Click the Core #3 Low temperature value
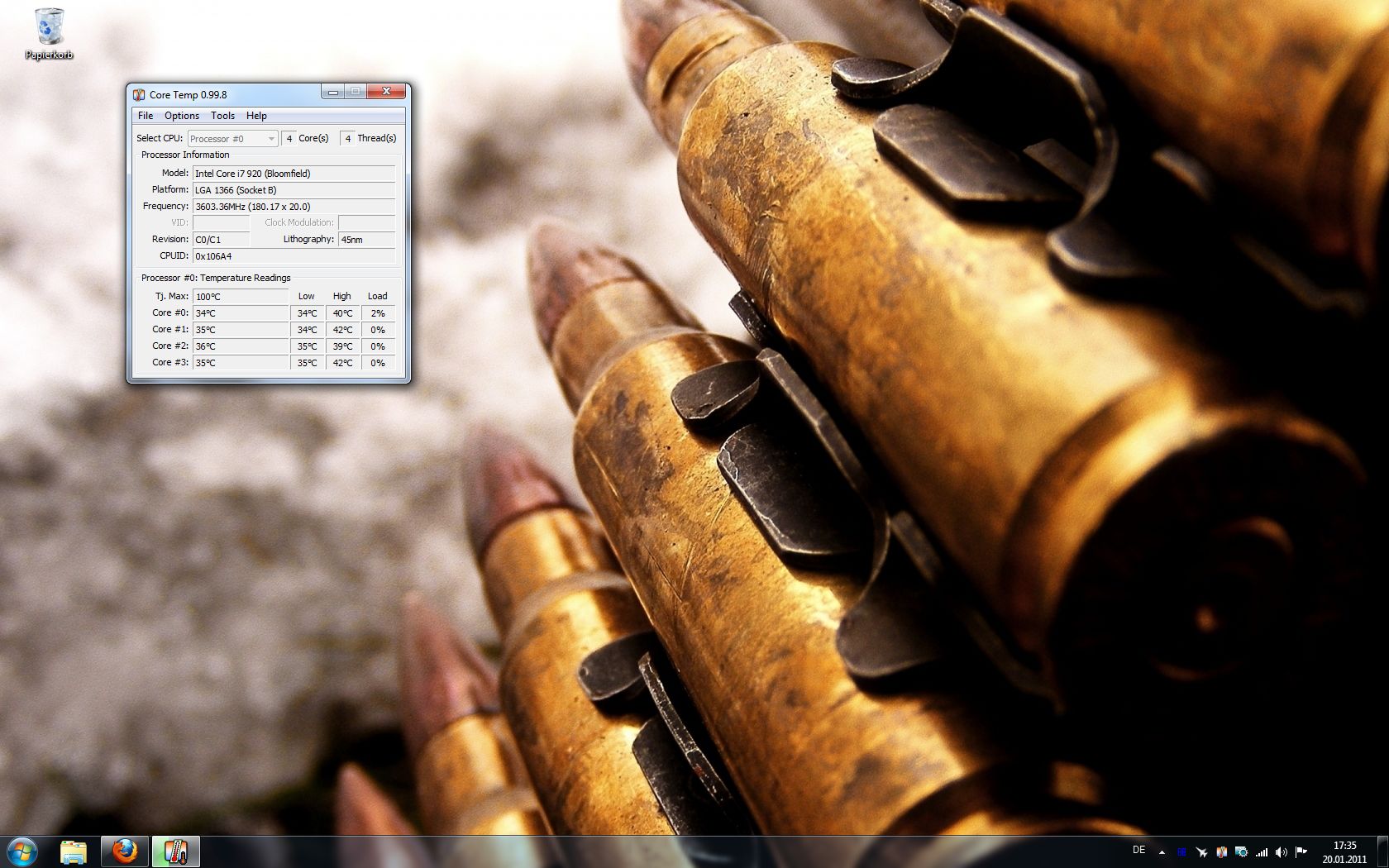The width and height of the screenshot is (1389, 868). point(307,363)
